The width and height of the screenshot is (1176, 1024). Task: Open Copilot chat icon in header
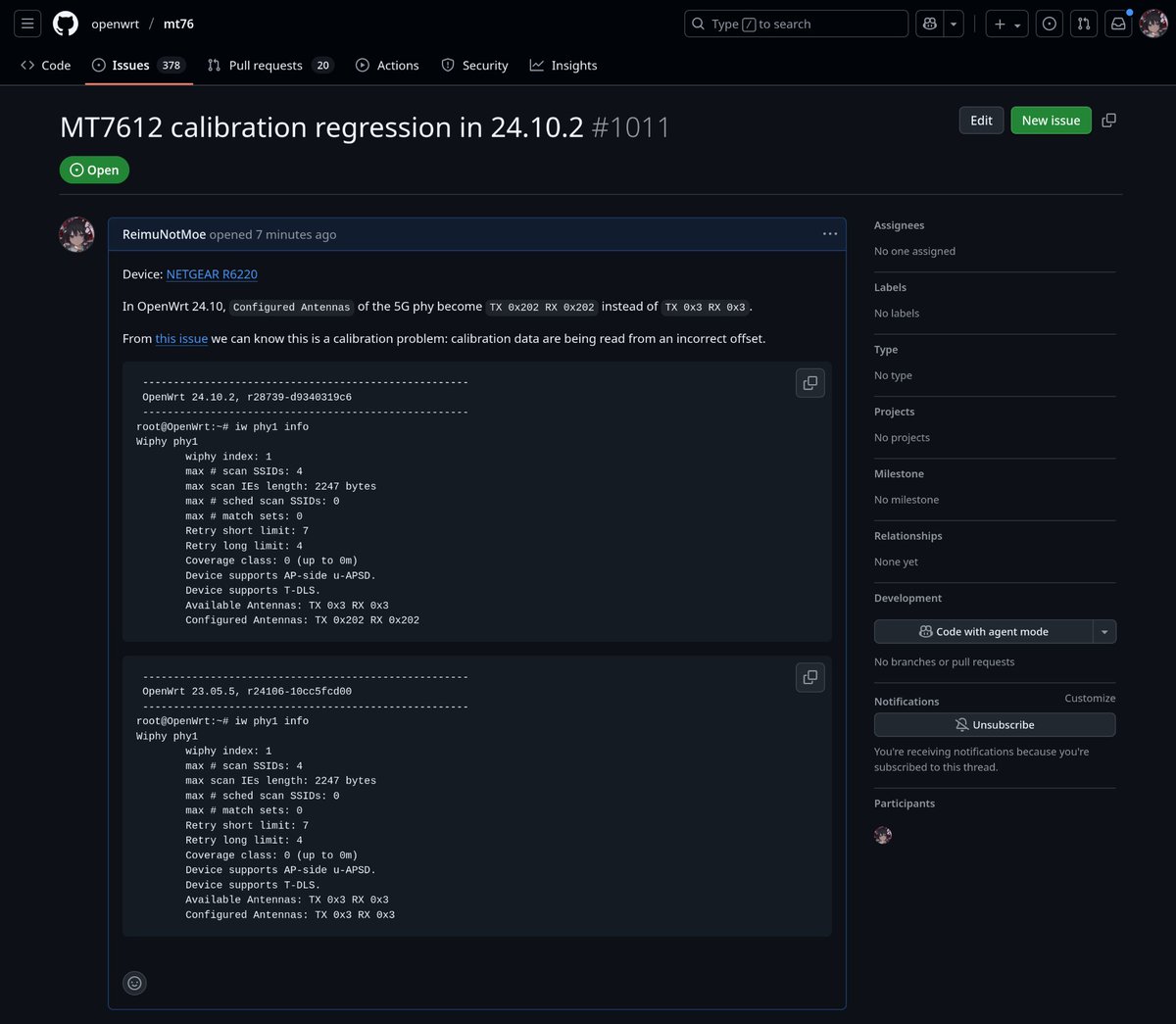point(930,24)
